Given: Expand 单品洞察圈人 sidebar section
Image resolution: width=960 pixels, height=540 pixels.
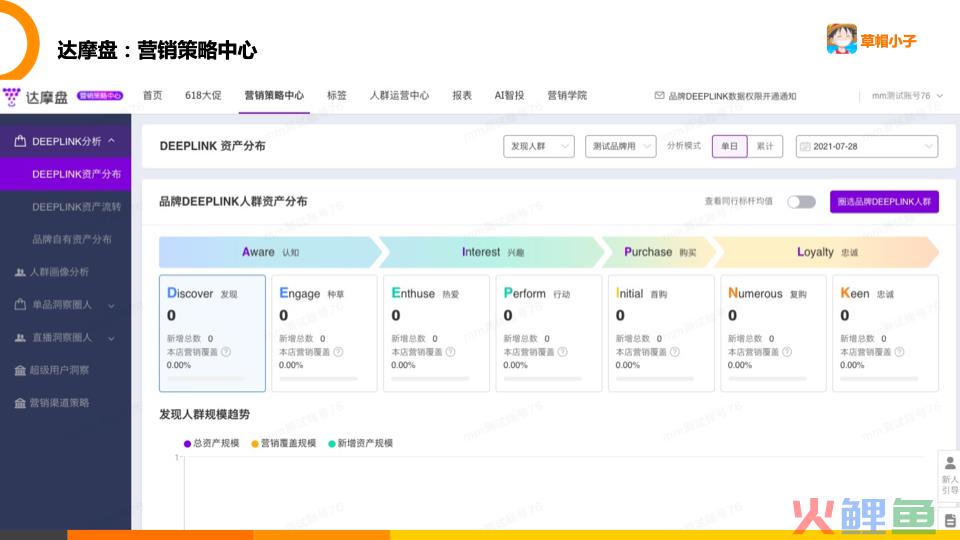Looking at the screenshot, I should (x=111, y=305).
